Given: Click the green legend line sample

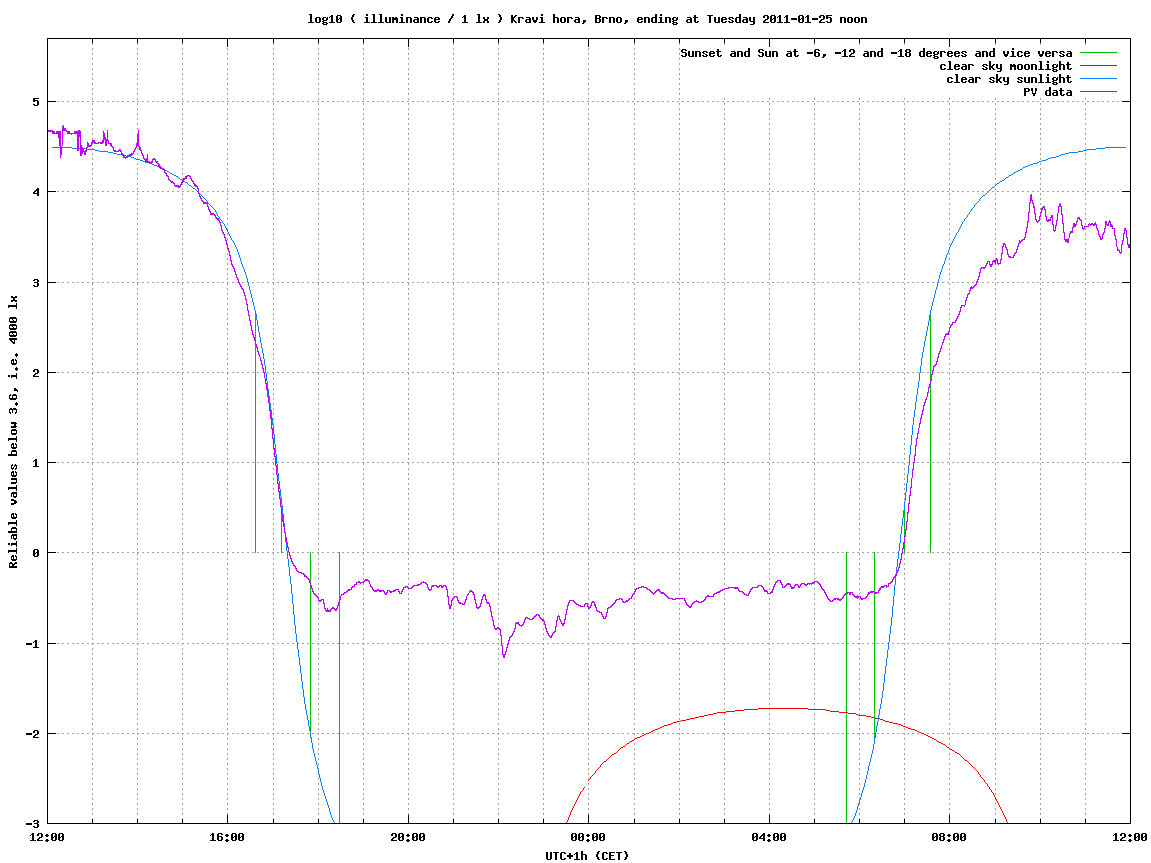Looking at the screenshot, I should [x=1098, y=53].
